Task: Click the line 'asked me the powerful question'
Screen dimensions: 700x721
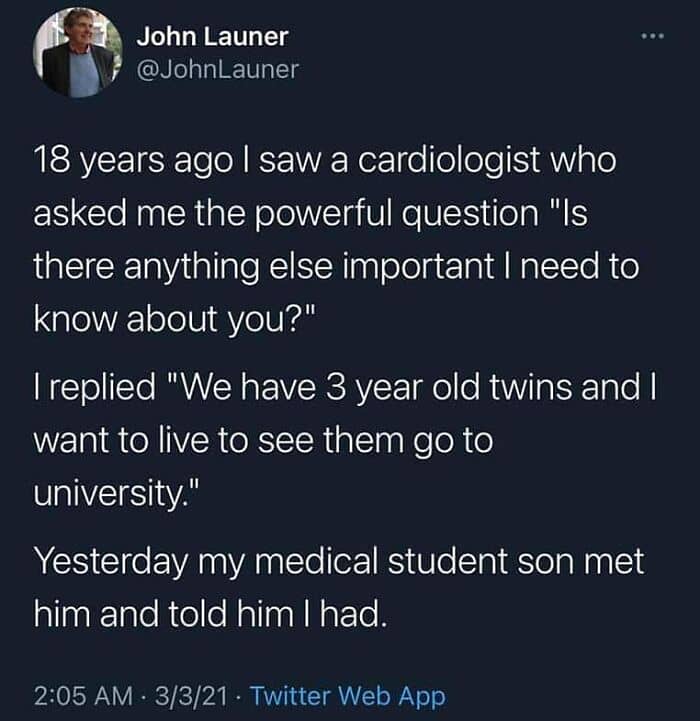Action: (x=310, y=214)
